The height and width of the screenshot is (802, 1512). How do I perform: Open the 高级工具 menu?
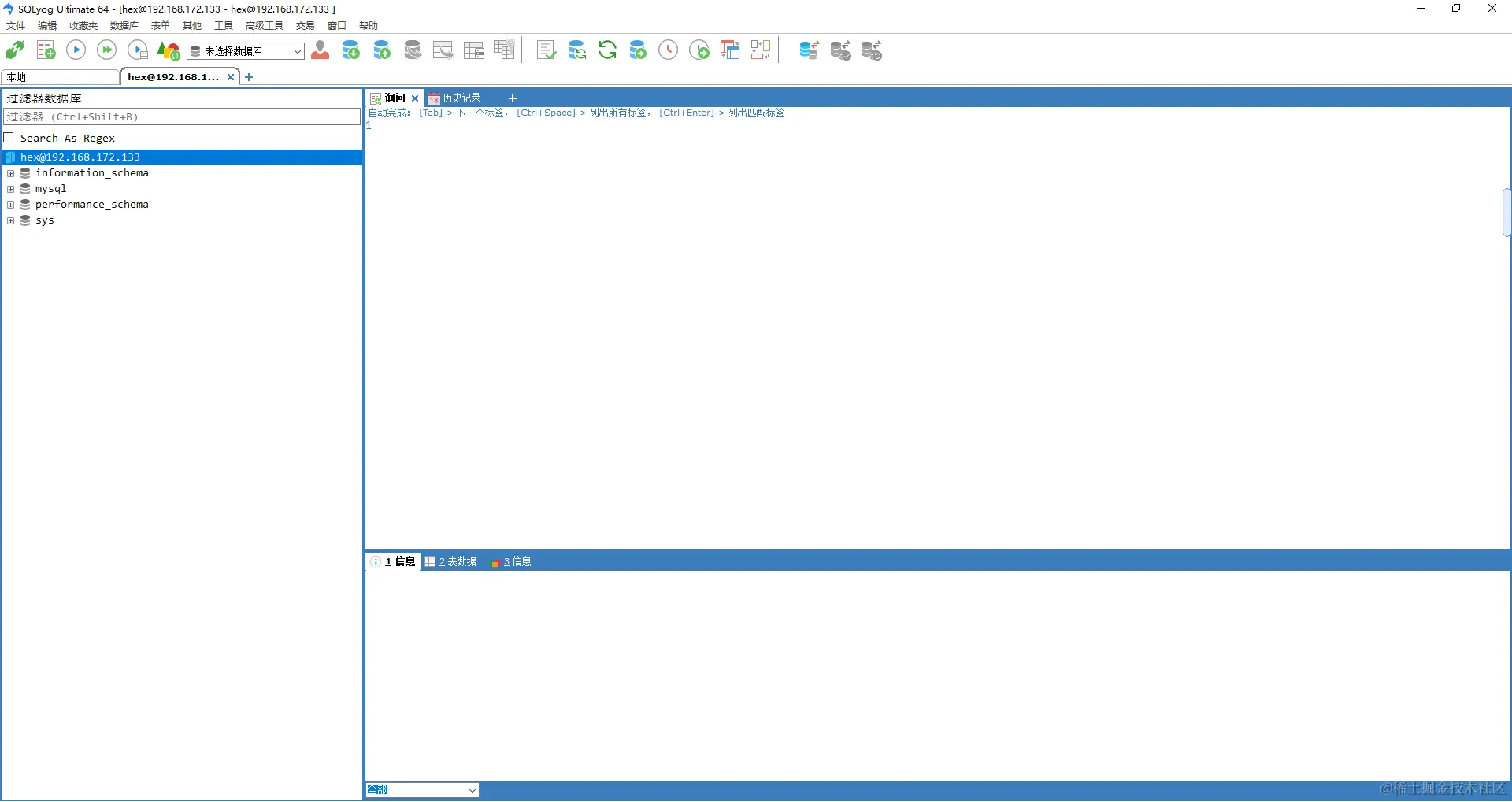pos(265,26)
